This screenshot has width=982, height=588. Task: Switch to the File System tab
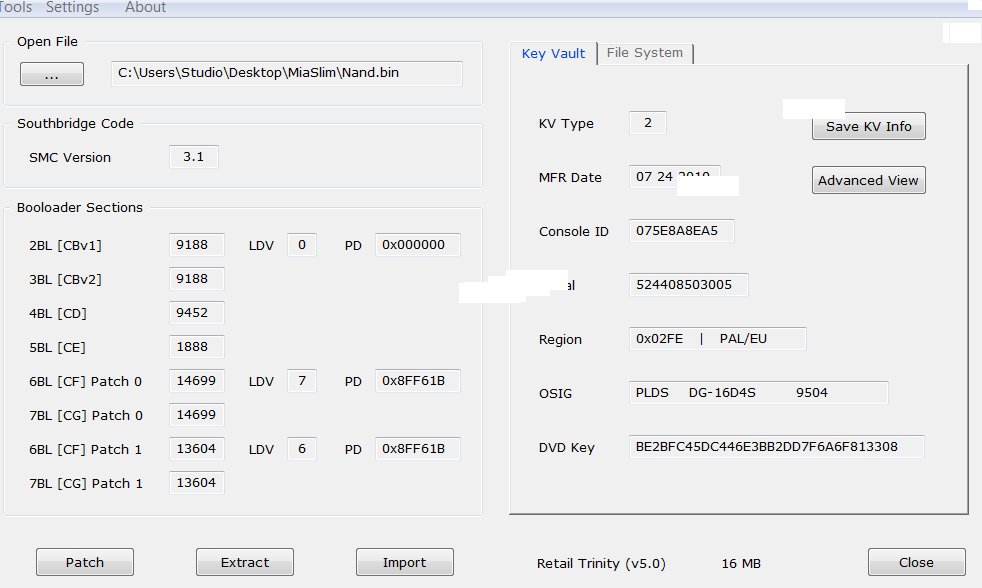(x=645, y=53)
